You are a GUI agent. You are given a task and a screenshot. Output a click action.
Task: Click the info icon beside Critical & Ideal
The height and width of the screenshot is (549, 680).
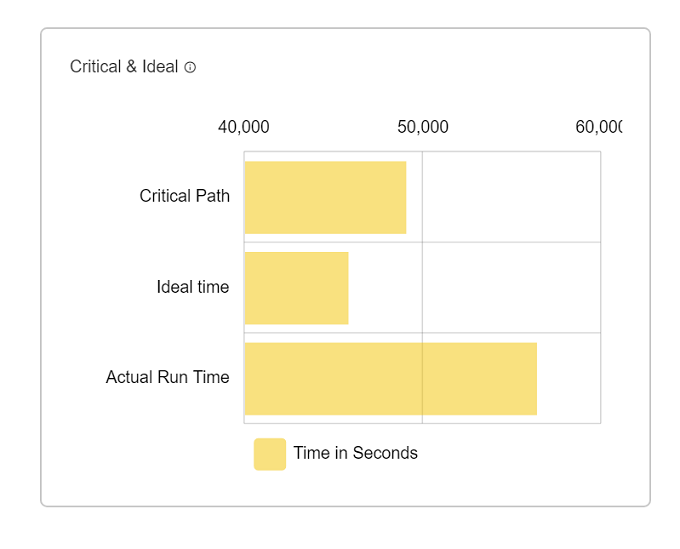click(190, 67)
